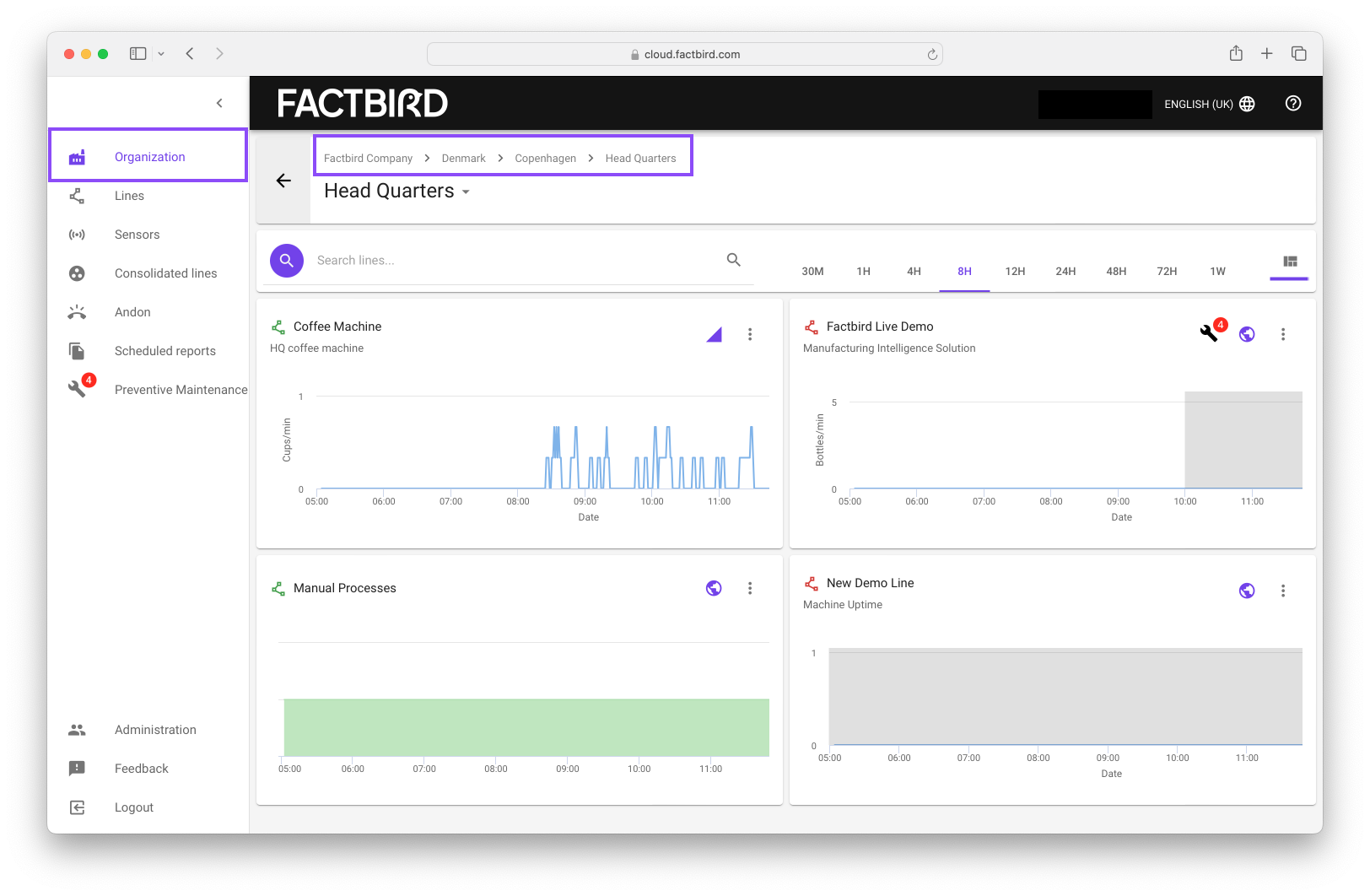The width and height of the screenshot is (1370, 896).
Task: Collapse the sidebar with chevron
Action: 219,103
